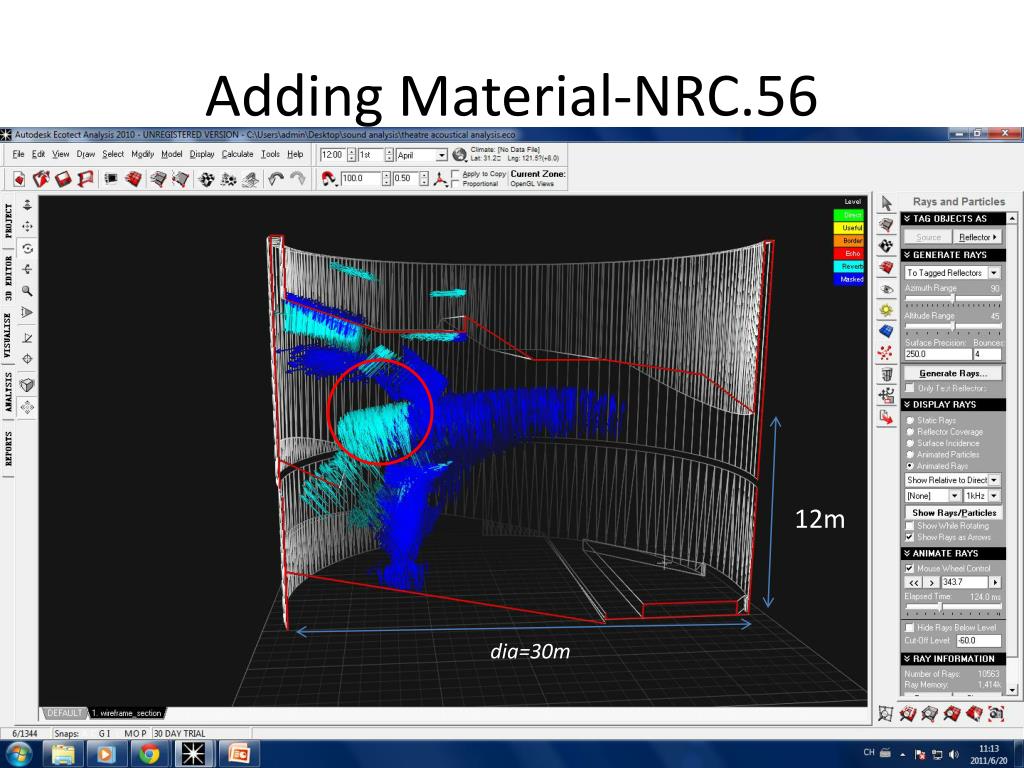
Task: Click the Cut-Off Level input field
Action: [x=978, y=641]
